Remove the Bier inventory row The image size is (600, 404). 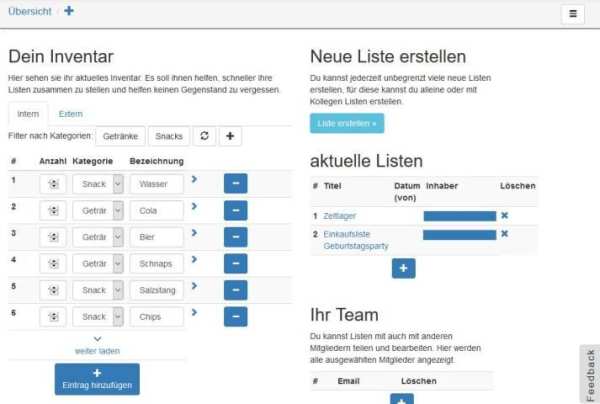pos(236,237)
